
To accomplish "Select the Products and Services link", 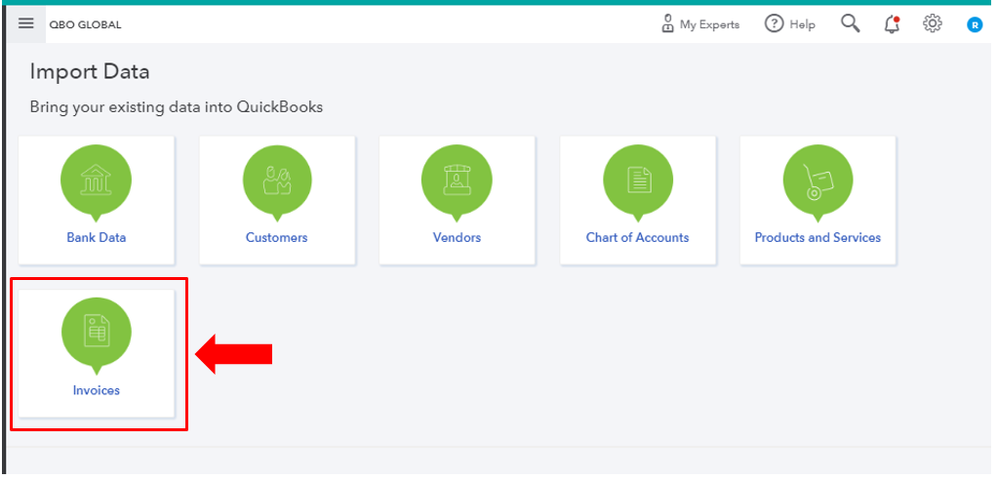I will 818,238.
